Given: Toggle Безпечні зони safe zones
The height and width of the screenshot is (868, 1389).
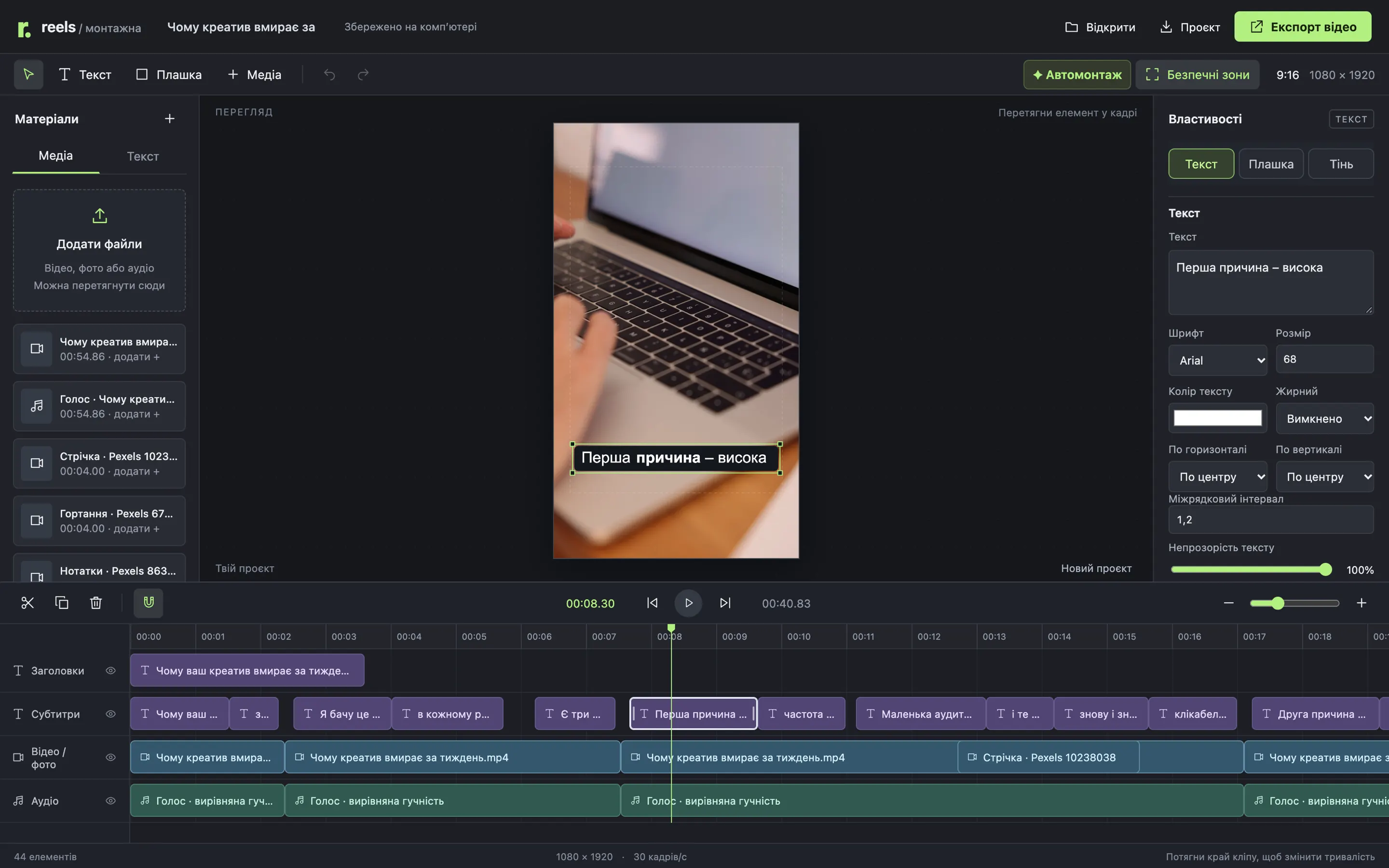Looking at the screenshot, I should click(x=1198, y=75).
